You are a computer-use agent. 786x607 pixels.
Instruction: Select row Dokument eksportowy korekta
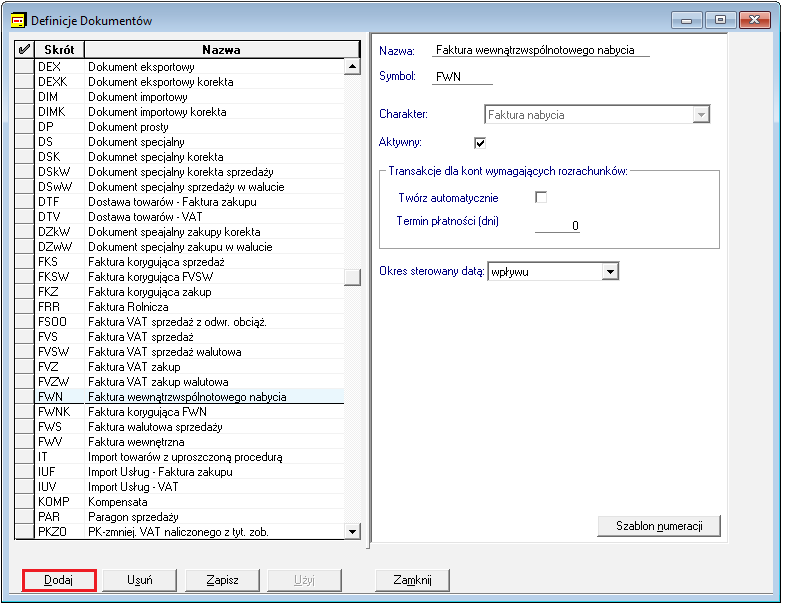click(189, 82)
